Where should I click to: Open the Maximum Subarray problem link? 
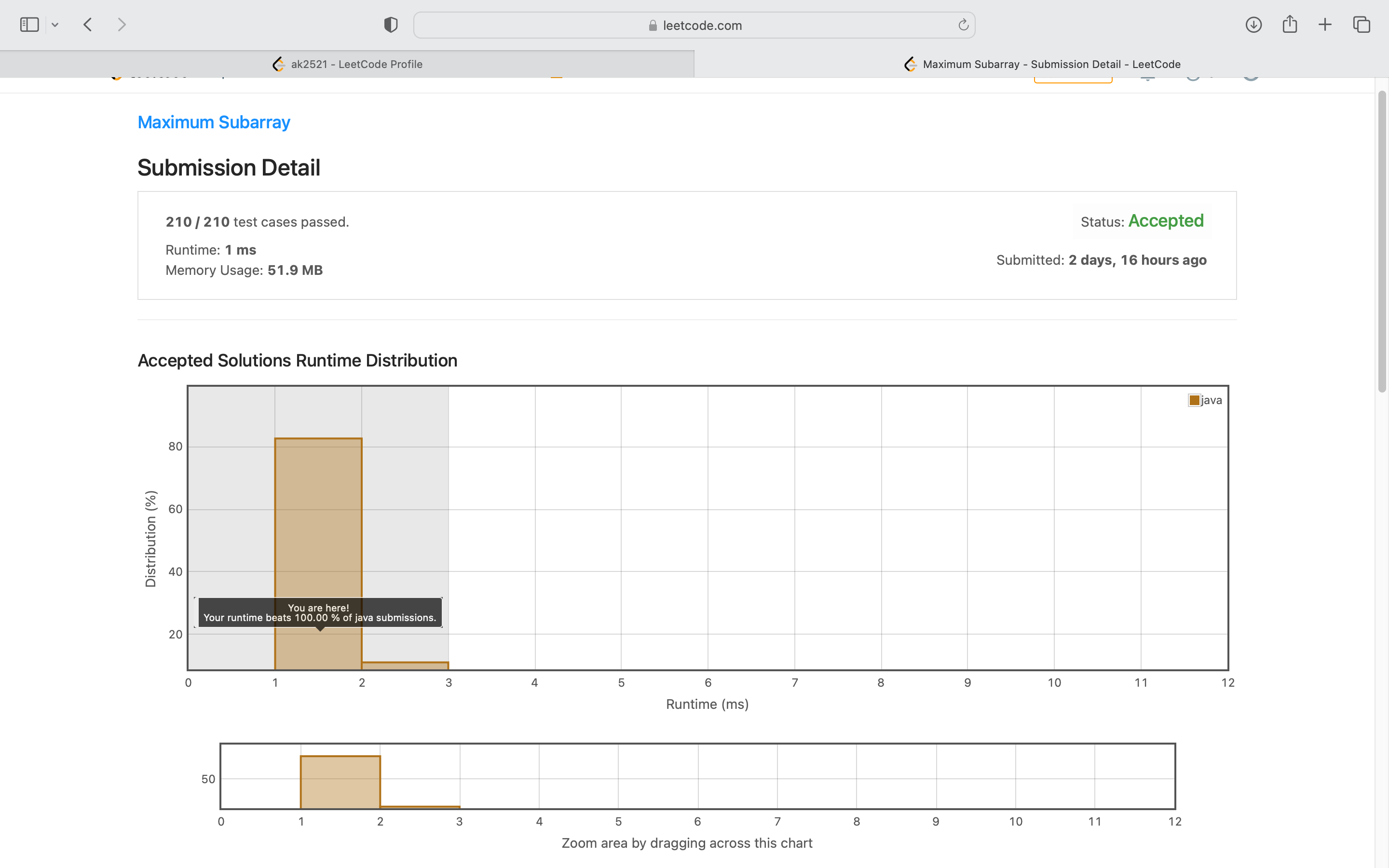pos(214,122)
